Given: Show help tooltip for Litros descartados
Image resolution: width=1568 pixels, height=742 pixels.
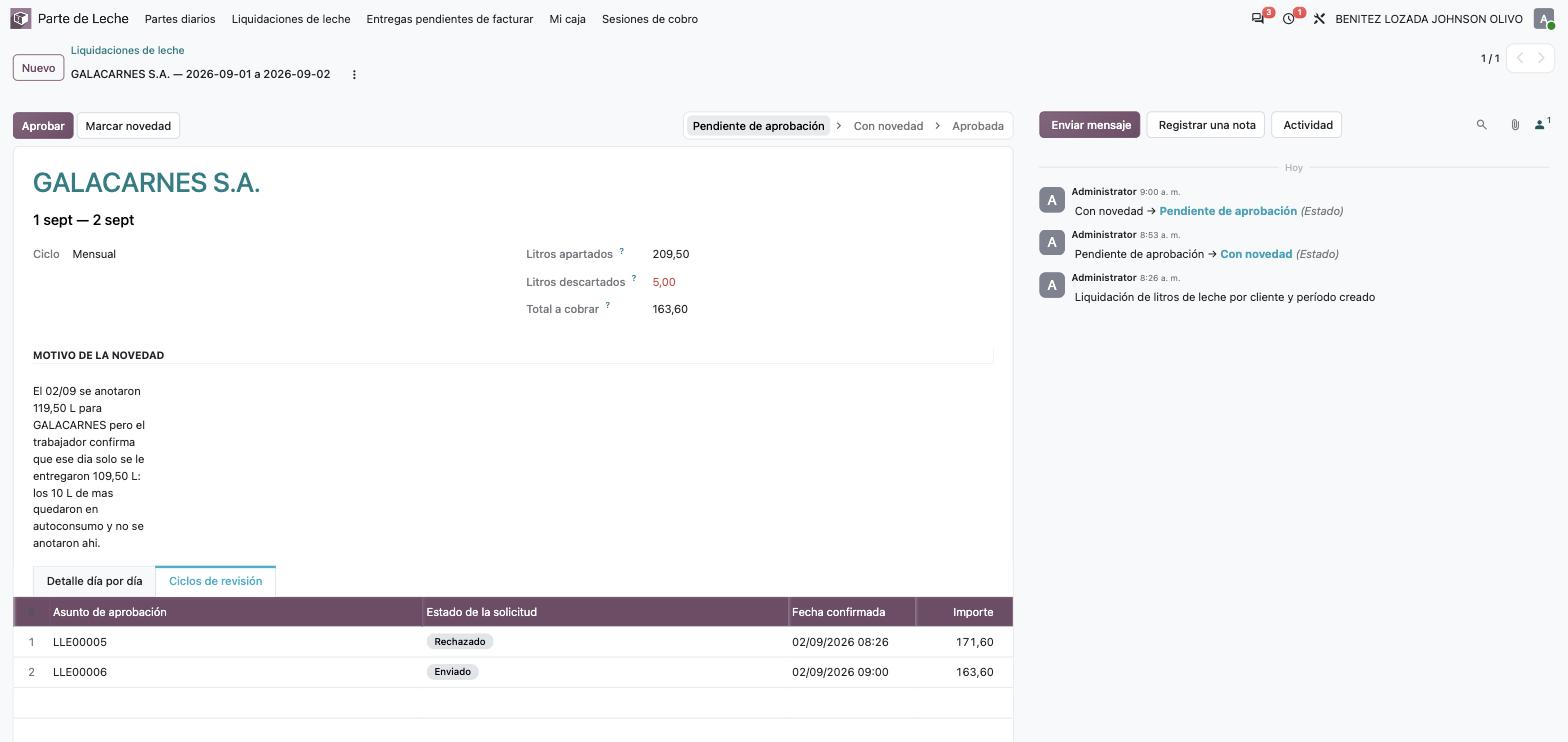Looking at the screenshot, I should pyautogui.click(x=633, y=279).
